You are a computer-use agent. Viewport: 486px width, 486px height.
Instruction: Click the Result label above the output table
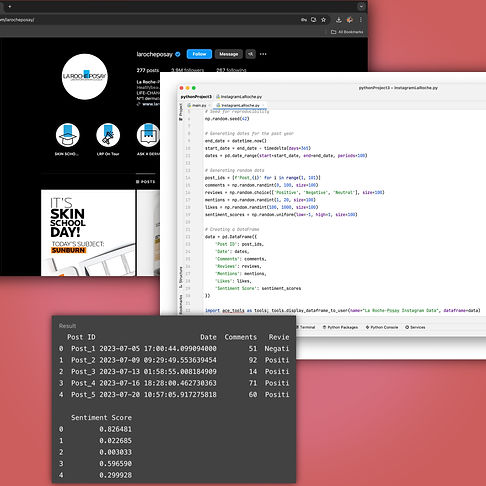pos(67,326)
